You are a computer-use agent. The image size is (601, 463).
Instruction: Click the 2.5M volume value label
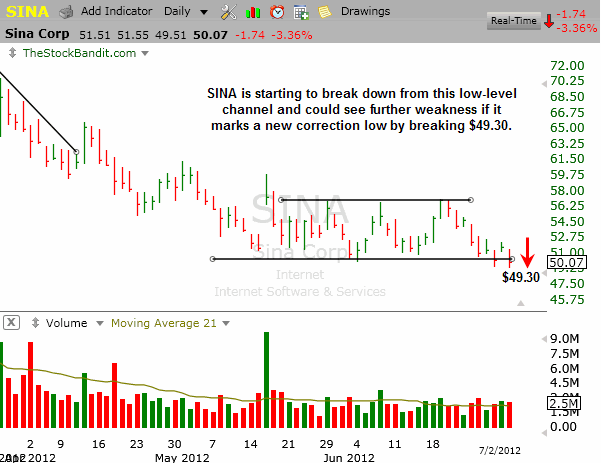[564, 404]
